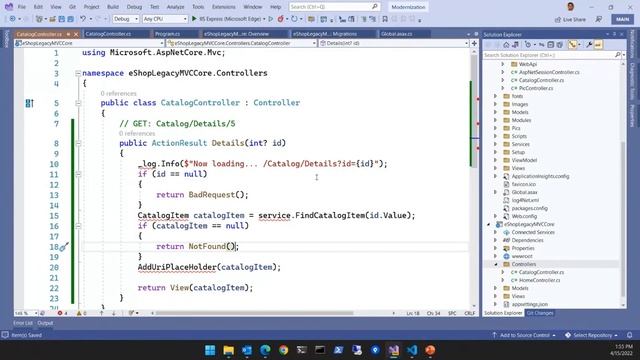The width and height of the screenshot is (640, 360).
Task: Open the Extensions menu
Action: 224,7
